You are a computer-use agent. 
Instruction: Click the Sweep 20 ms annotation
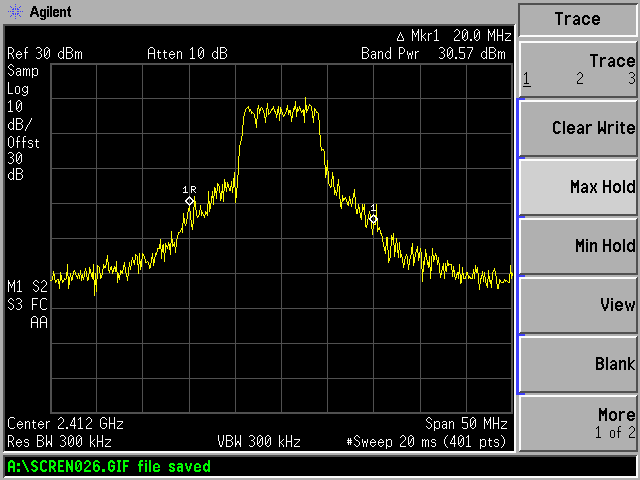tap(427, 441)
